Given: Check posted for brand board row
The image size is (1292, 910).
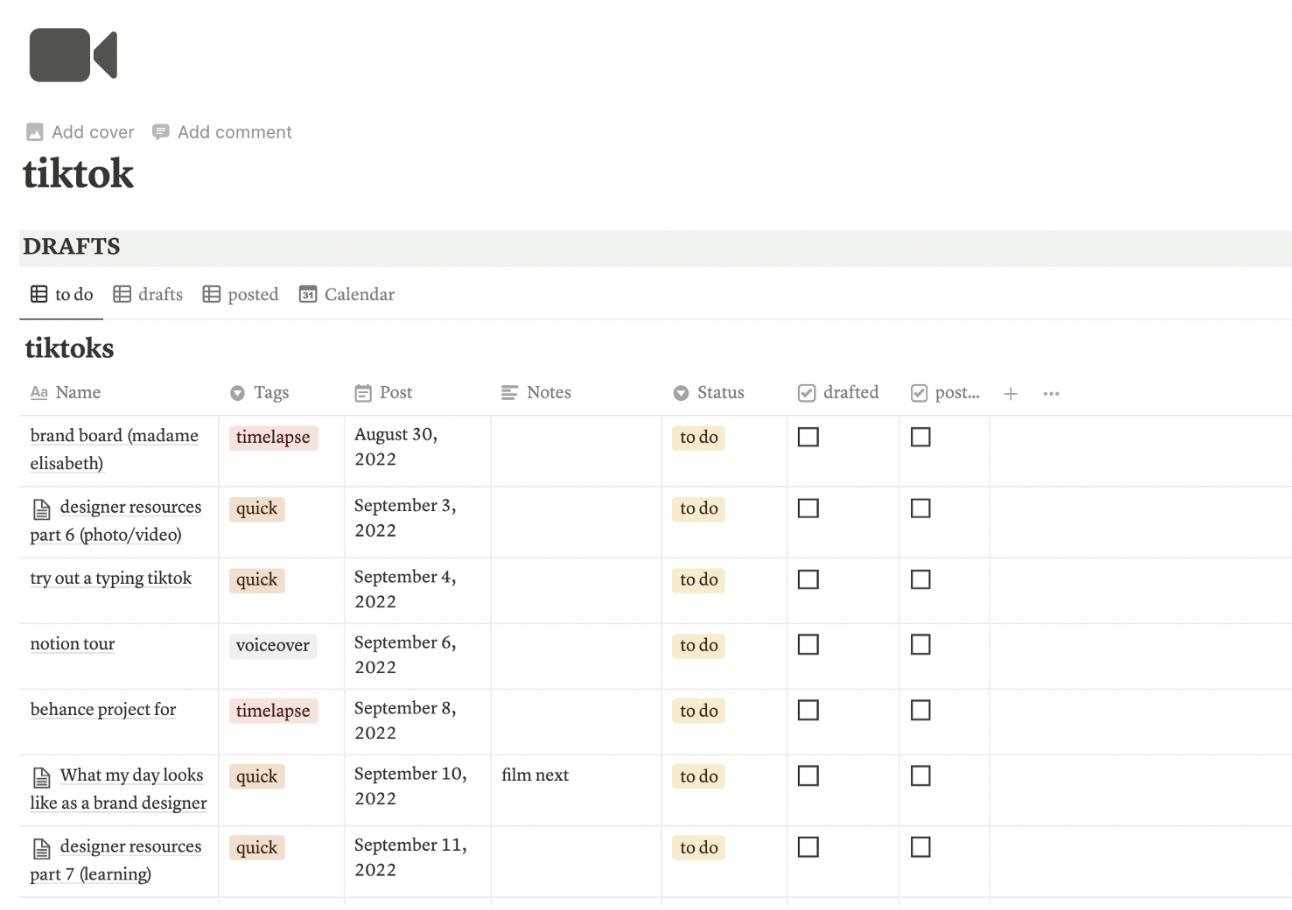Looking at the screenshot, I should click(921, 437).
